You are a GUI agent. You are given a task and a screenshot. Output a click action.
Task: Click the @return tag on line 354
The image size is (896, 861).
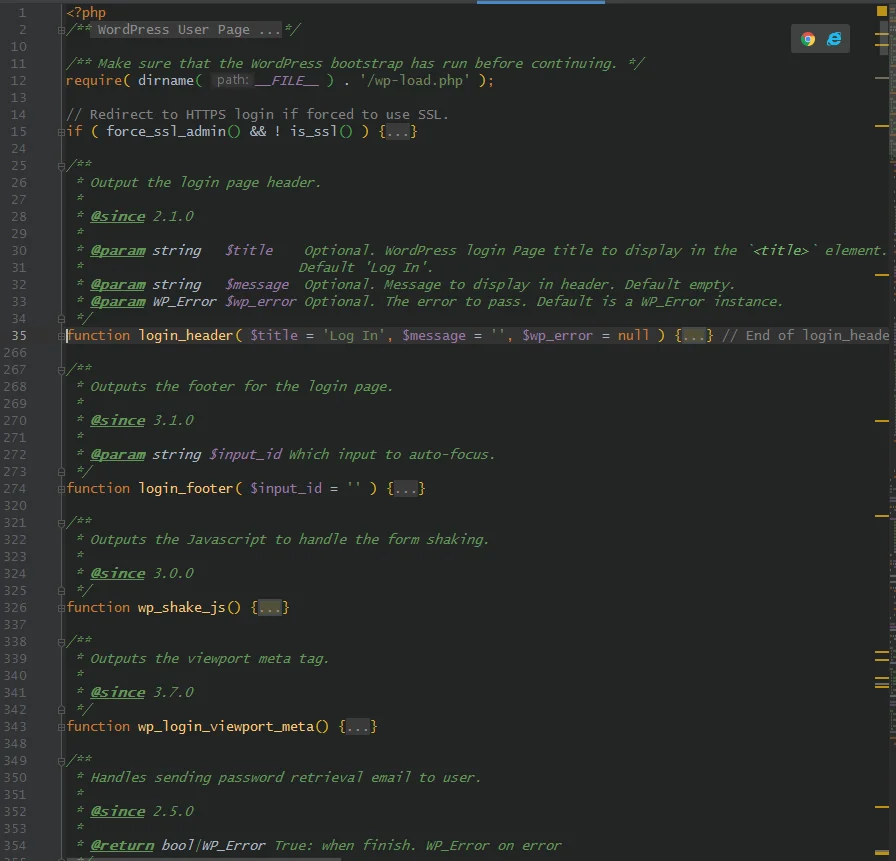122,846
